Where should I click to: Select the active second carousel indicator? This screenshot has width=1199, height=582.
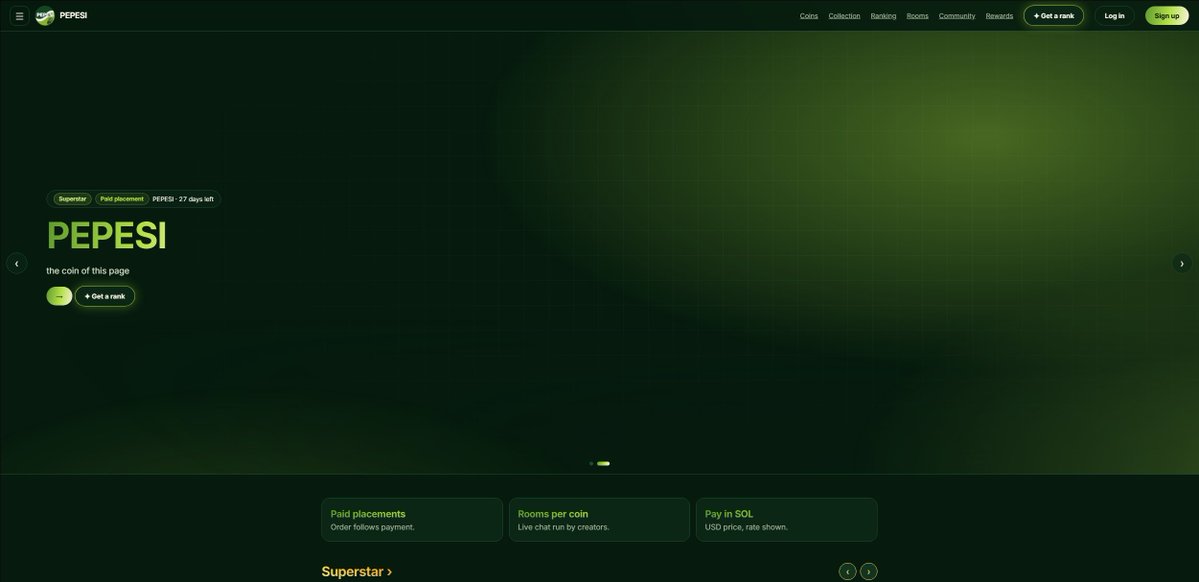603,463
